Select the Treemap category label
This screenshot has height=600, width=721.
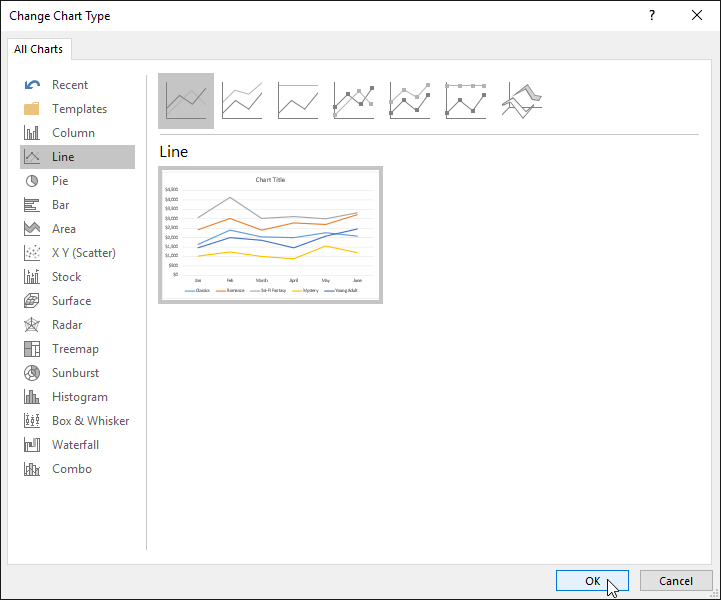pyautogui.click(x=75, y=349)
